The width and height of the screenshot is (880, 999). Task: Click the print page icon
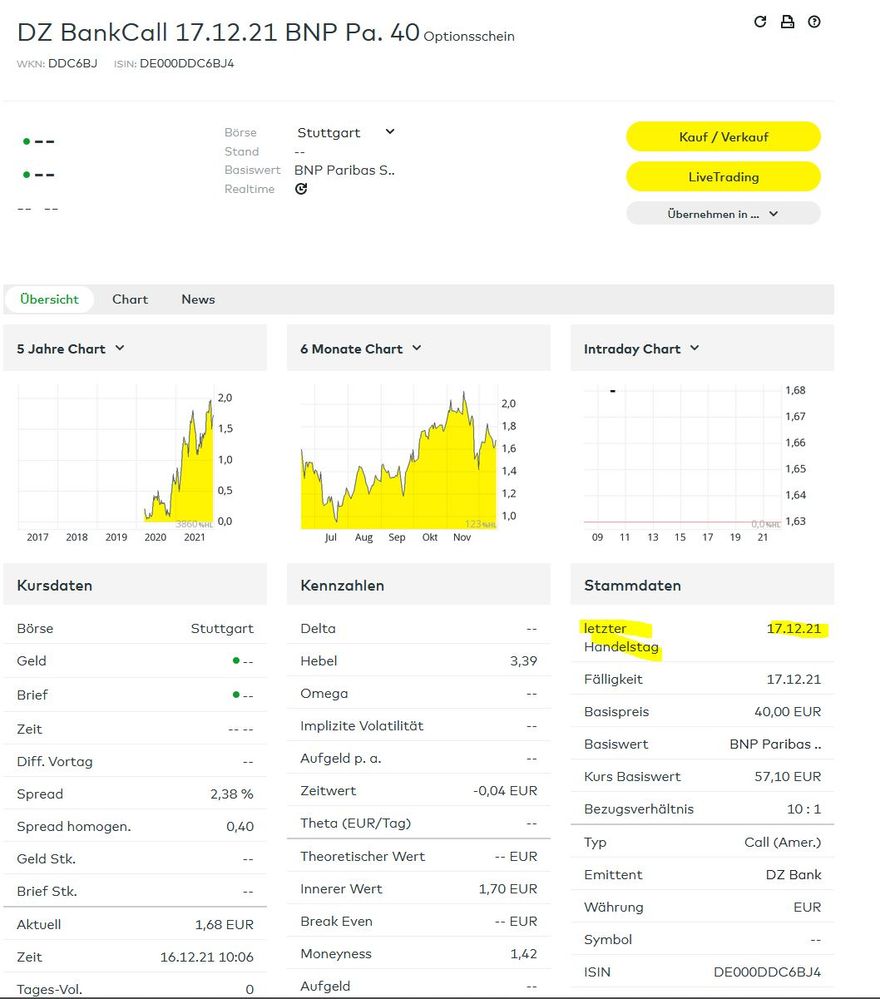point(787,22)
